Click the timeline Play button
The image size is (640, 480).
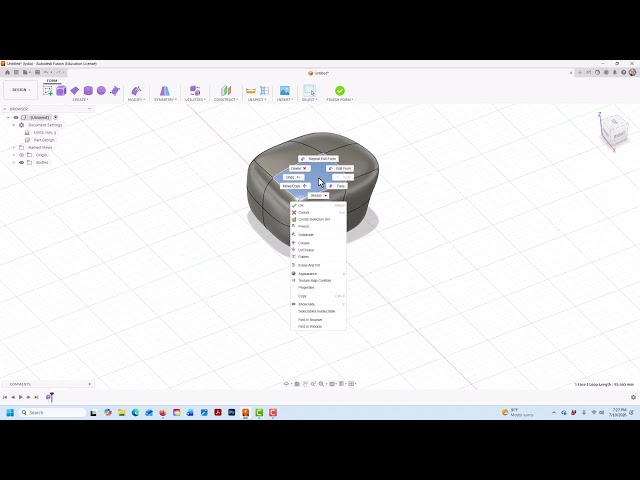20,397
